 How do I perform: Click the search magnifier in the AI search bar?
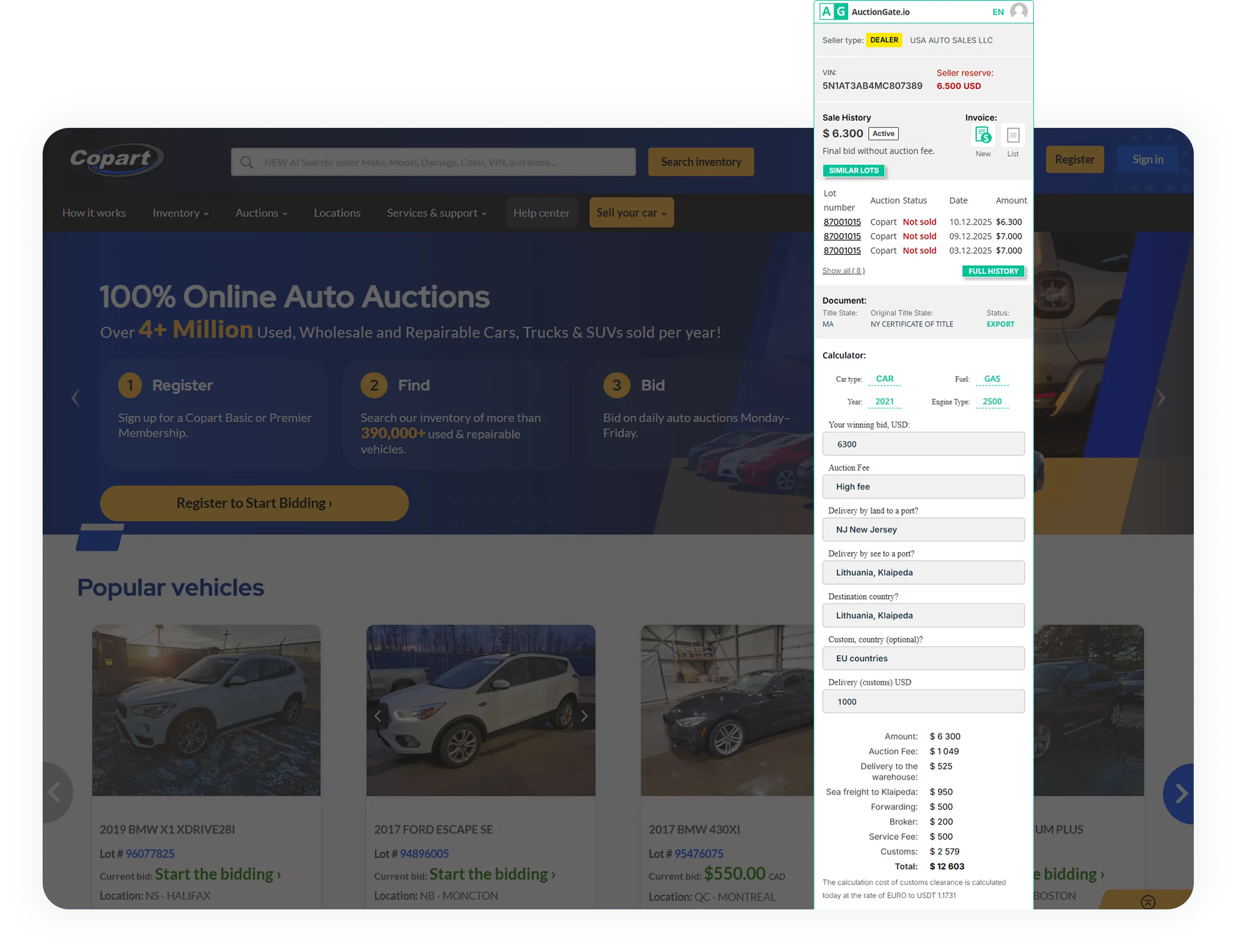(246, 162)
